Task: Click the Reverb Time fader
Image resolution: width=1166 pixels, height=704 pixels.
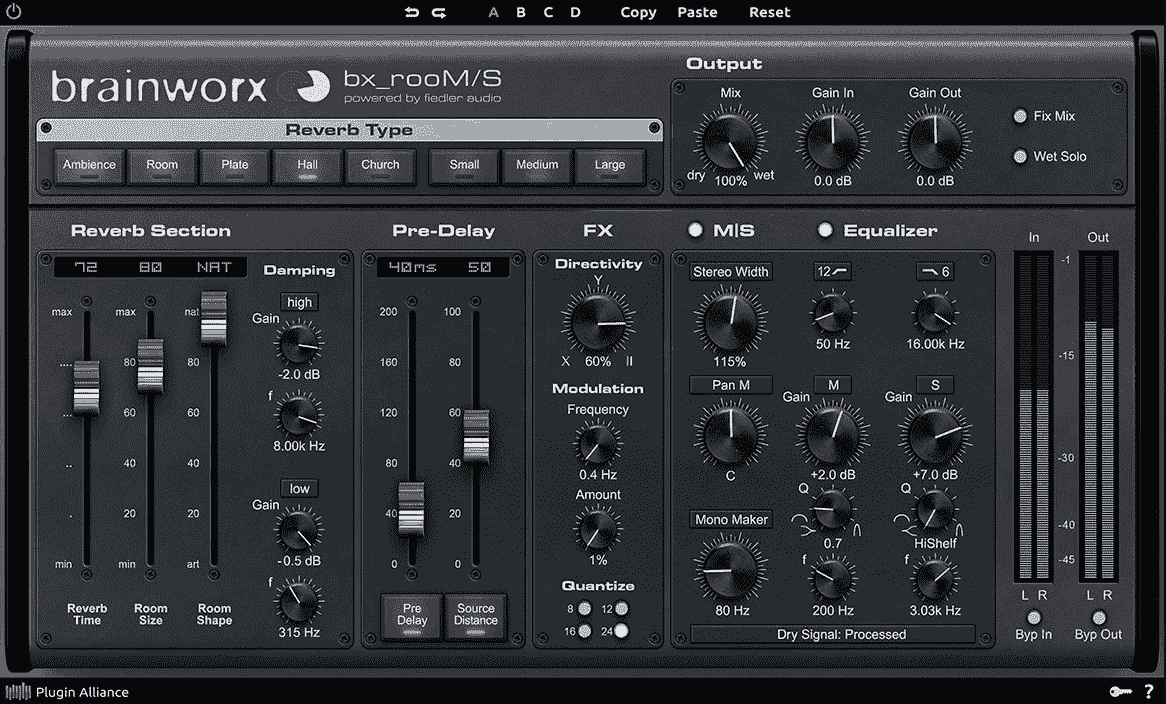Action: point(86,385)
